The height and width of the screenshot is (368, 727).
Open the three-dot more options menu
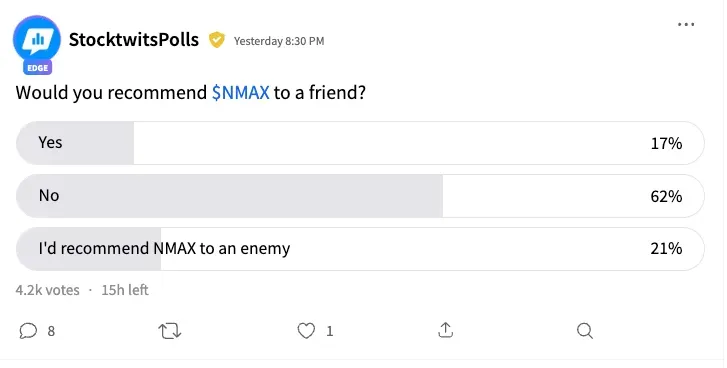pyautogui.click(x=686, y=25)
